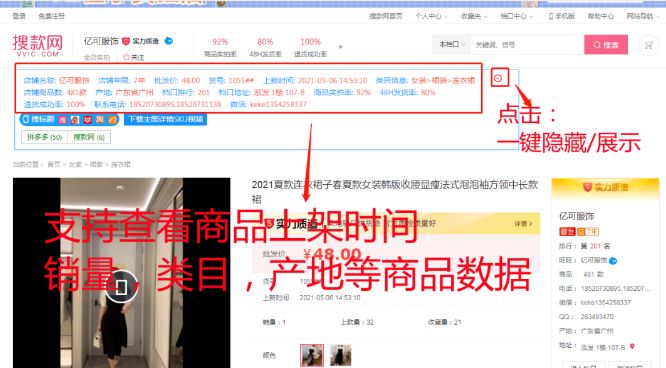Click the 亿可服饰 shop name in header
Image resolution: width=666 pixels, height=368 pixels.
click(x=101, y=41)
